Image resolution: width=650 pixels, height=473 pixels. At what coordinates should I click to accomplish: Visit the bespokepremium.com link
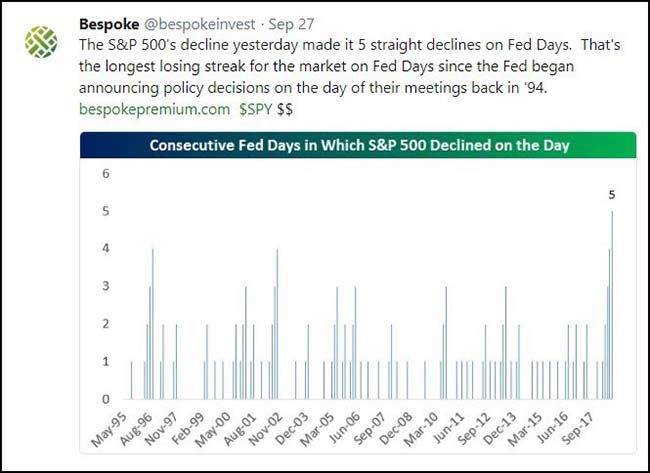click(x=151, y=109)
